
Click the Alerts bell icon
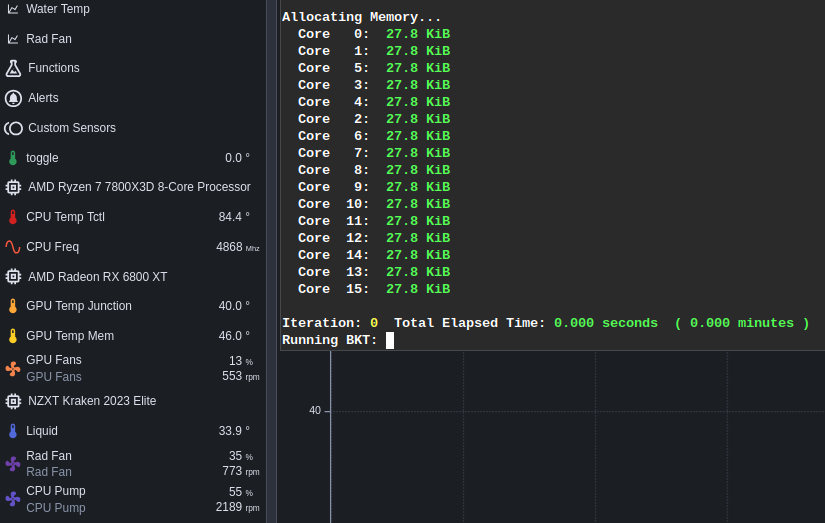click(x=13, y=98)
